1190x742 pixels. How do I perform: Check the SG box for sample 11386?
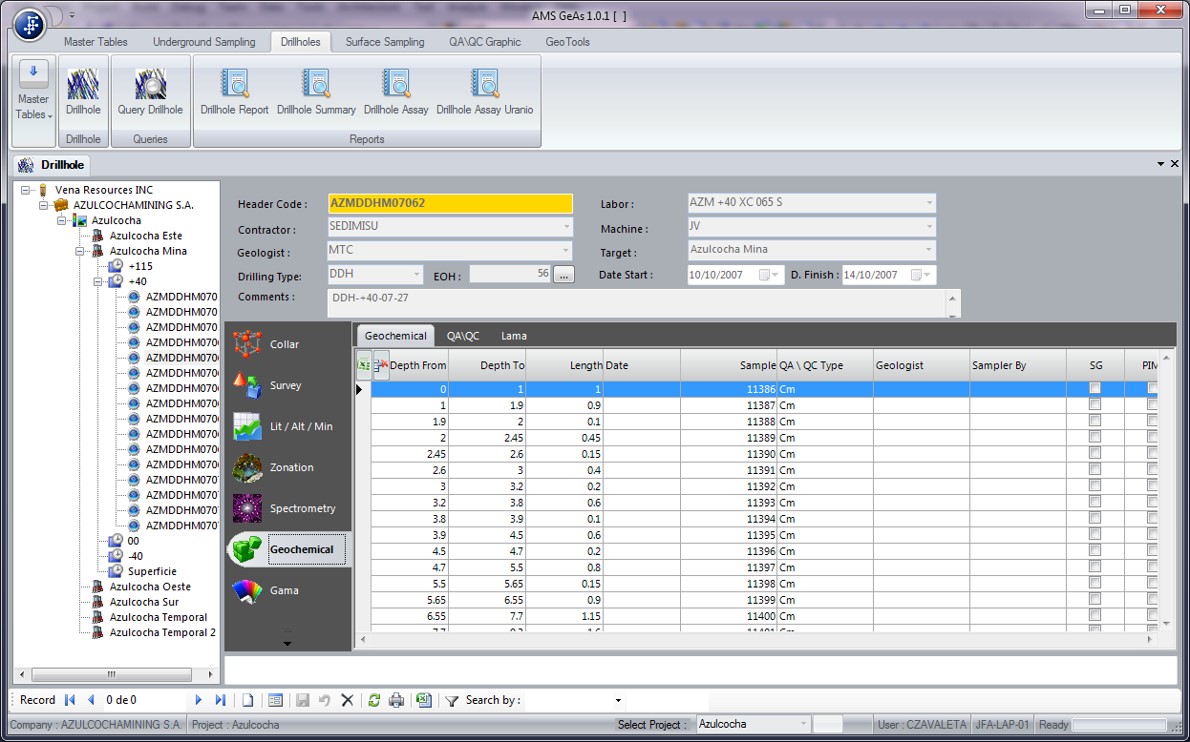(x=1095, y=389)
